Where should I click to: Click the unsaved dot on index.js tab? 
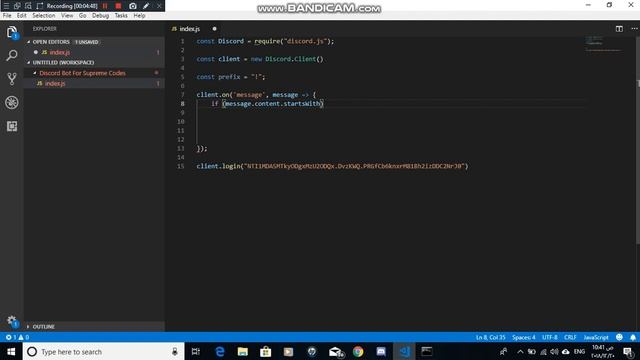point(214,29)
